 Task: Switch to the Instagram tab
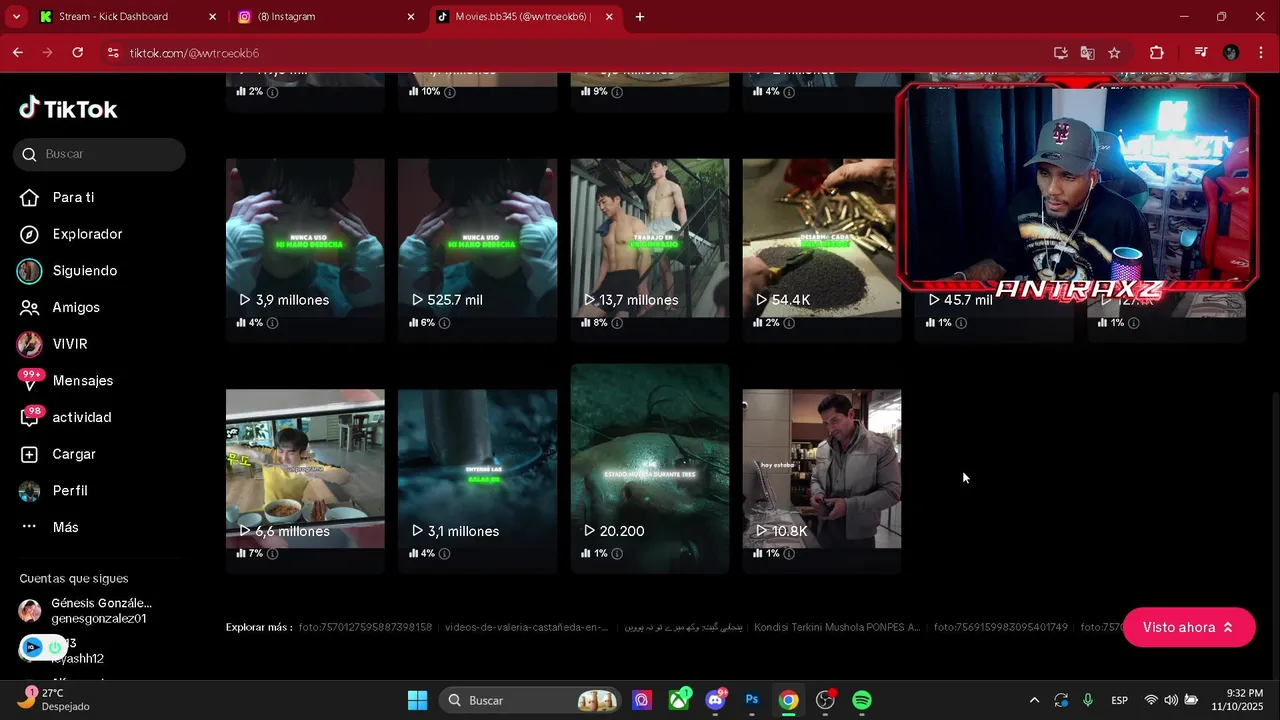point(327,17)
